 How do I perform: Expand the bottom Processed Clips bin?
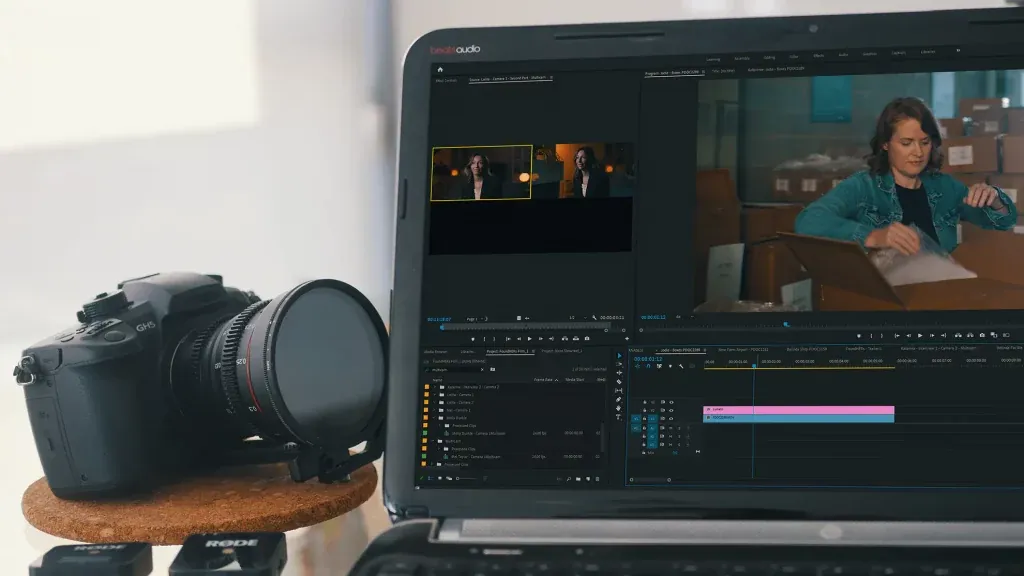pyautogui.click(x=432, y=464)
